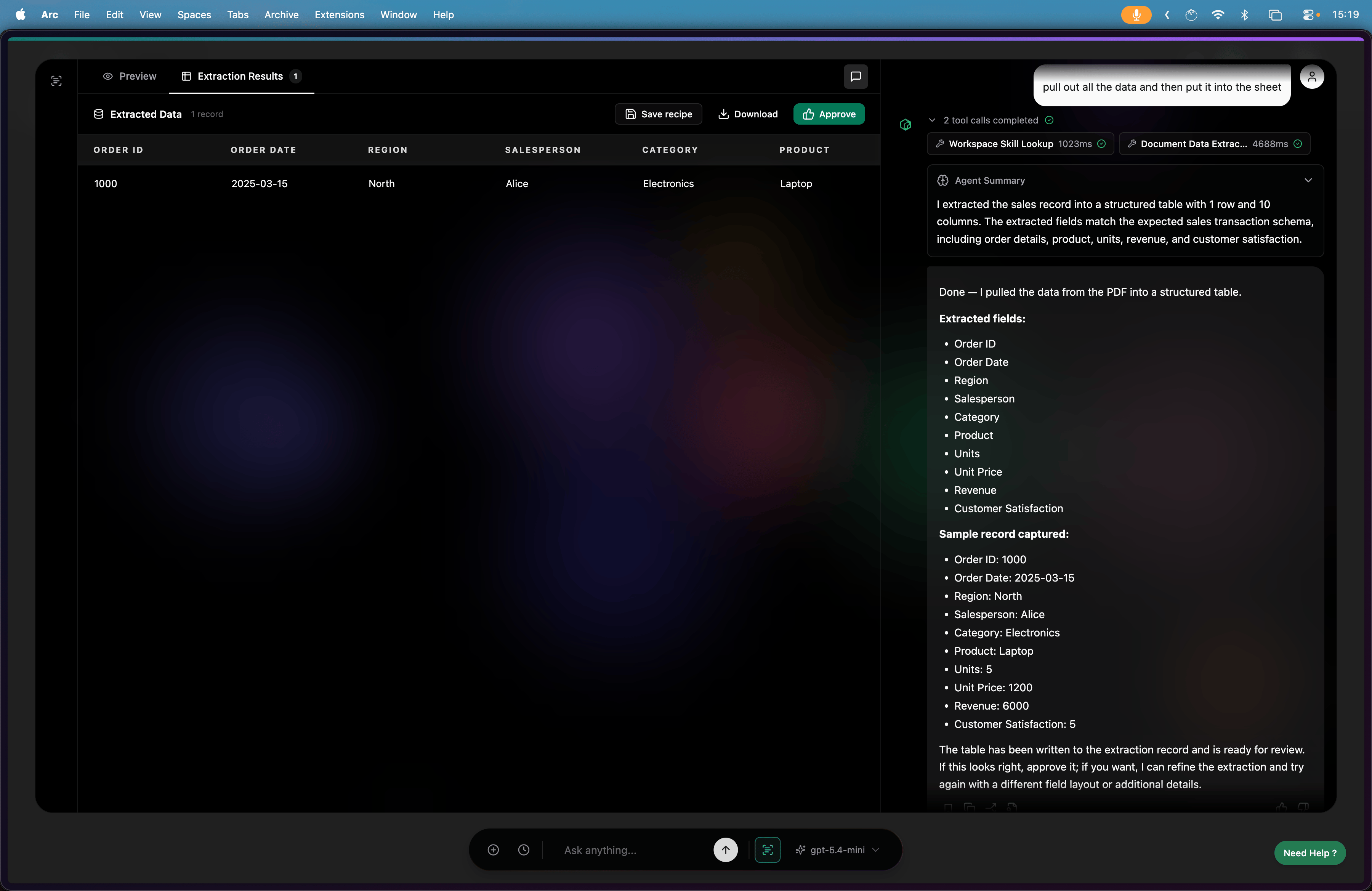Click the ORDER DATE column header
This screenshot has height=891, width=1372.
[x=263, y=150]
